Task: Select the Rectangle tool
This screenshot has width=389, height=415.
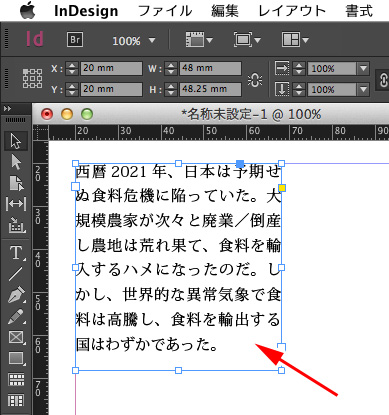Action: [x=16, y=359]
